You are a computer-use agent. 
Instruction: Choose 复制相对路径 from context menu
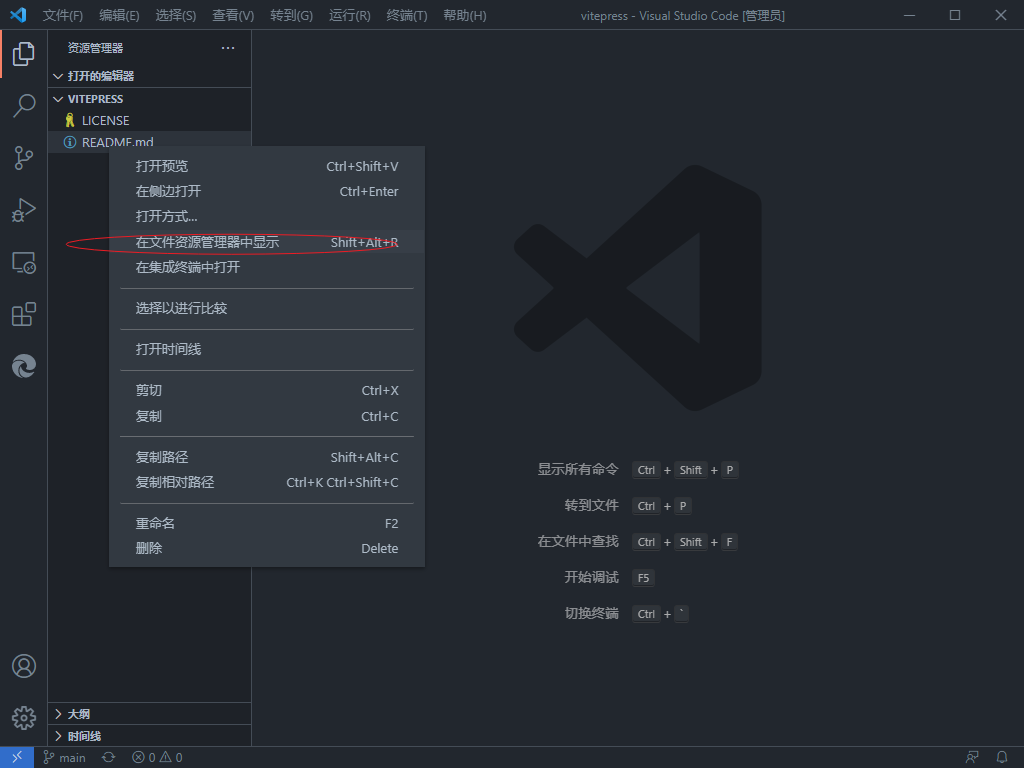click(x=267, y=483)
